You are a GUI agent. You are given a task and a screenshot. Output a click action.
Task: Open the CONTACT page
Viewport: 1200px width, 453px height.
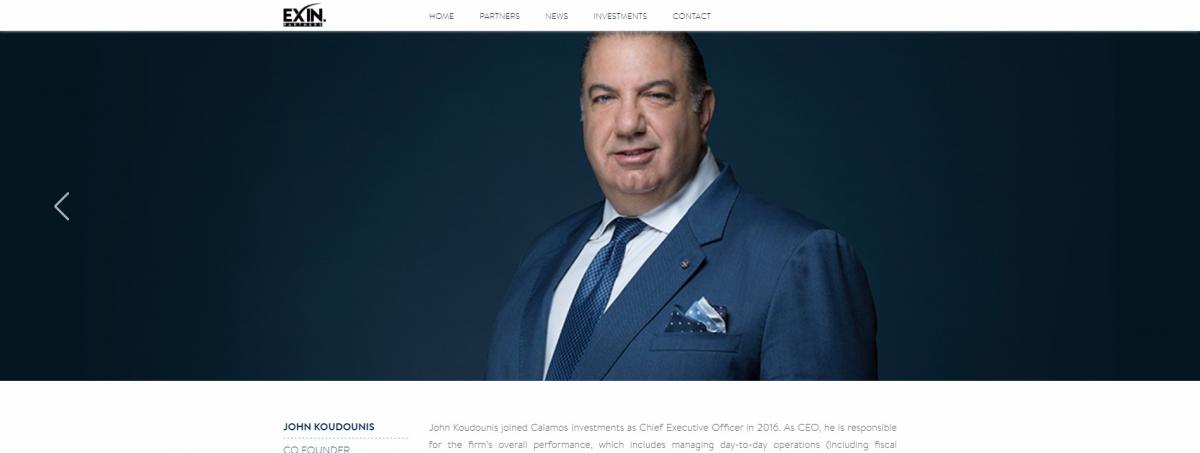coord(692,16)
